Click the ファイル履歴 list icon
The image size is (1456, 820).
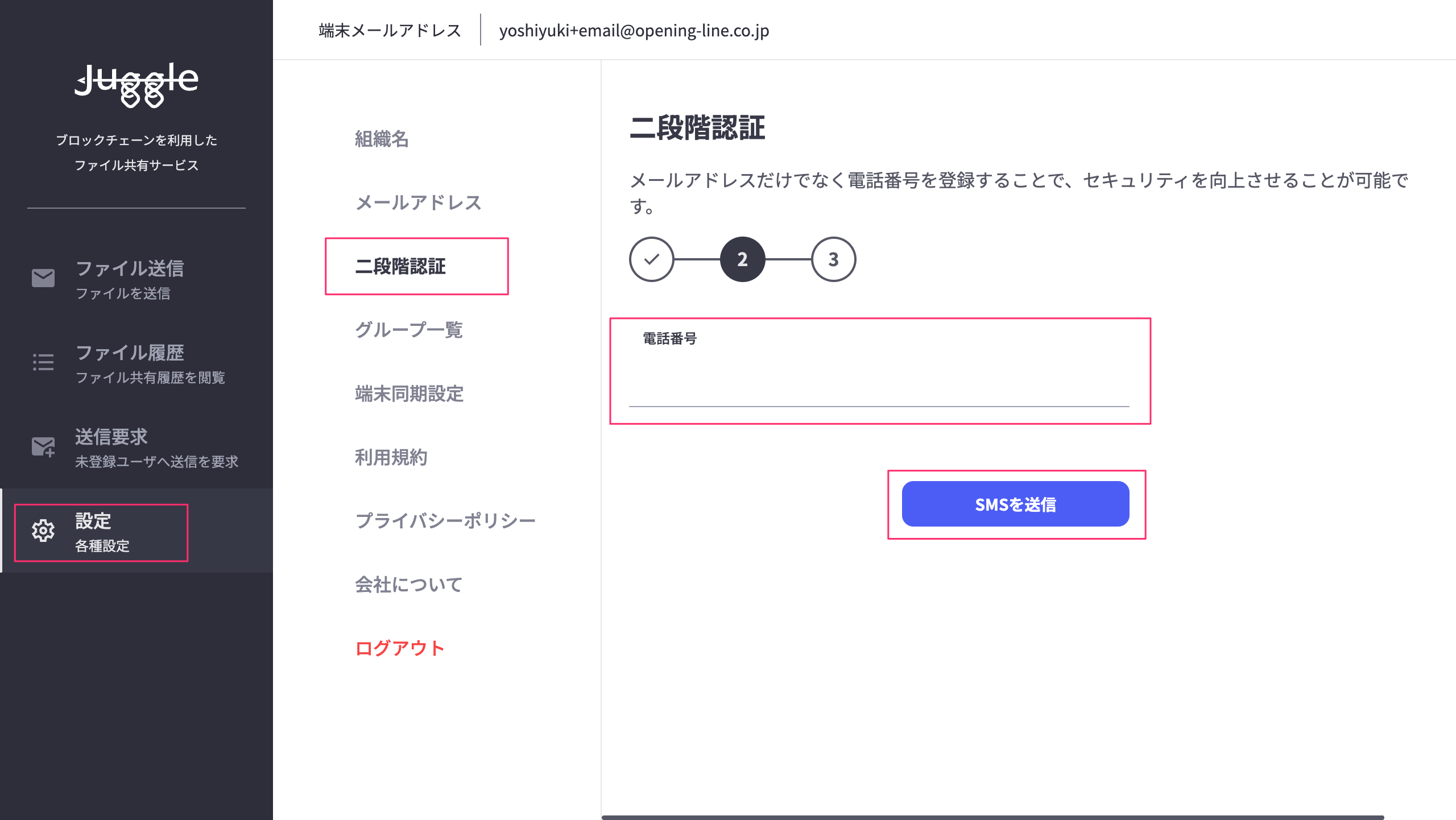coord(43,362)
